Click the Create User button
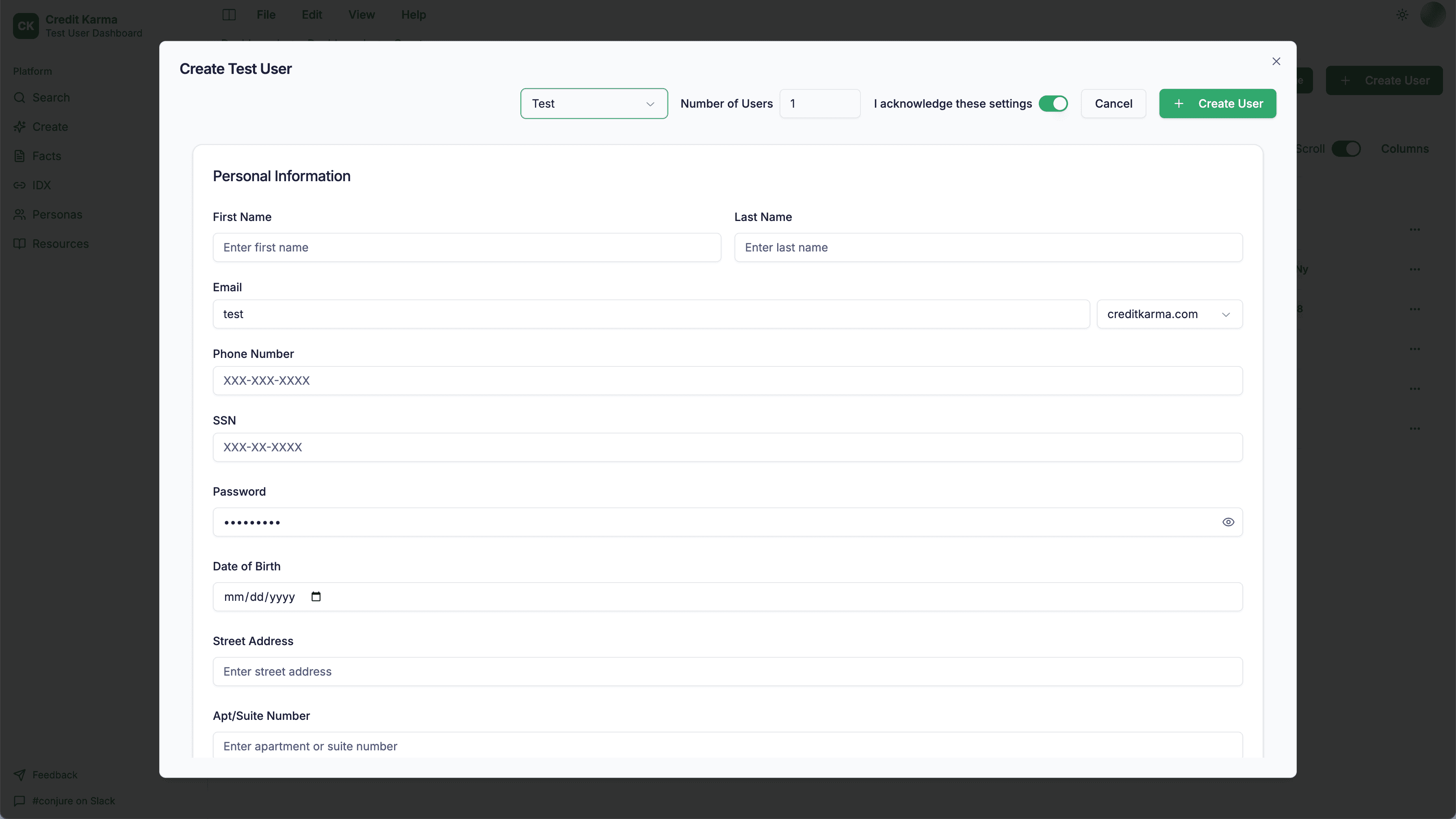The width and height of the screenshot is (1456, 819). (x=1218, y=104)
